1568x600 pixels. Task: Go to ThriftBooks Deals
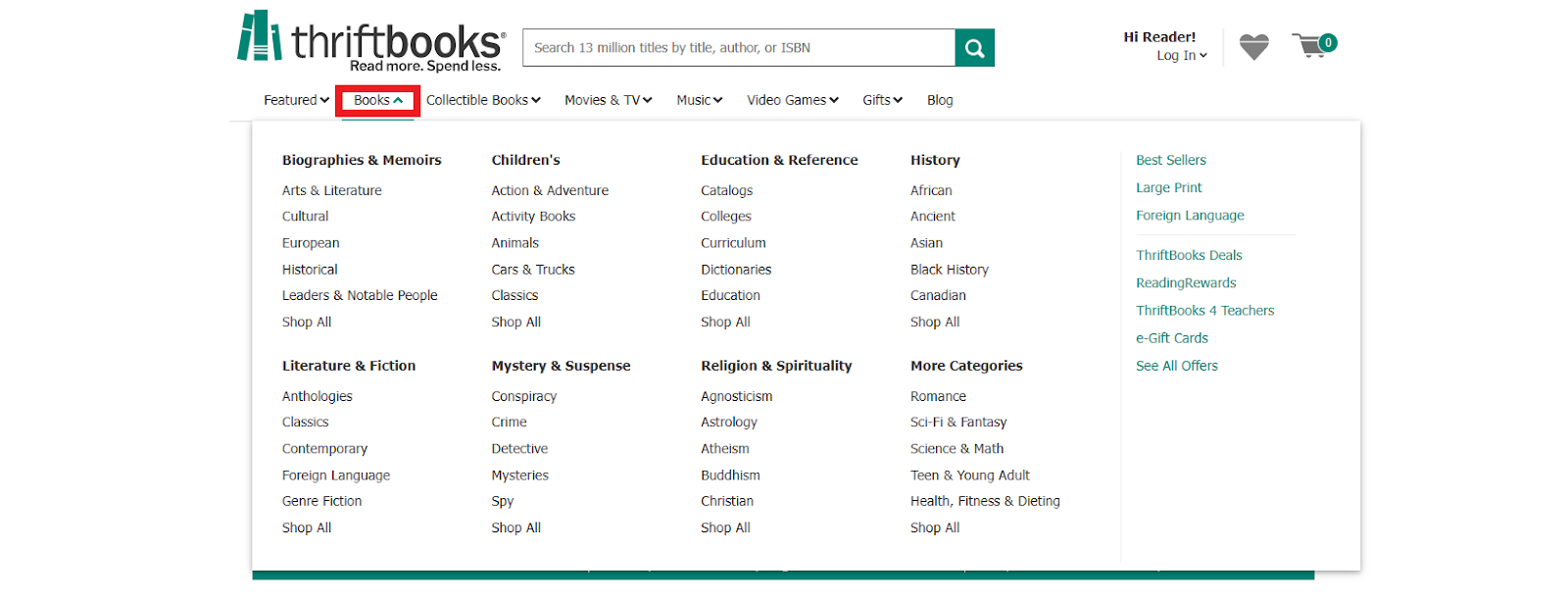(x=1189, y=255)
